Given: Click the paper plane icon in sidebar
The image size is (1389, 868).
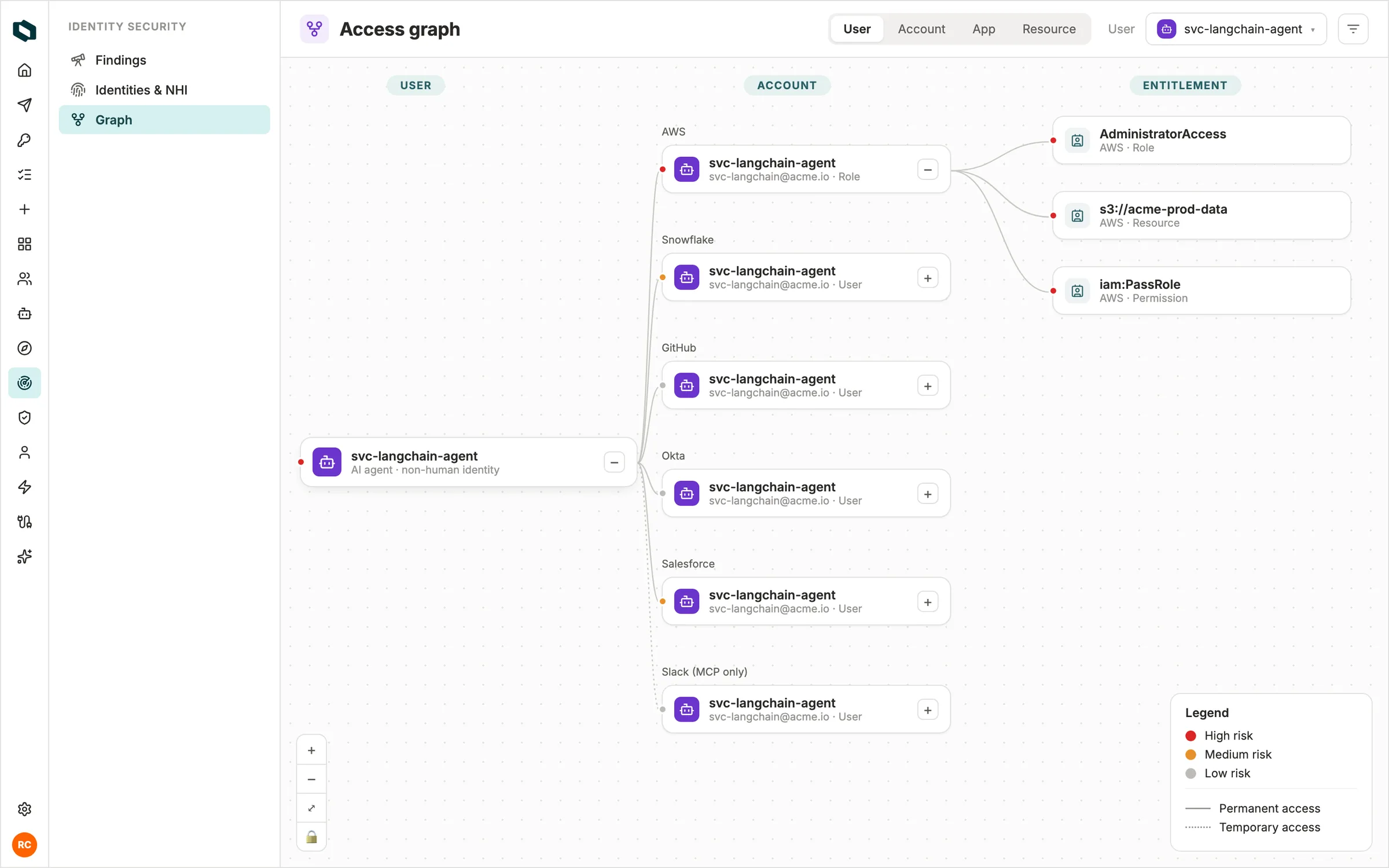Looking at the screenshot, I should click(24, 105).
